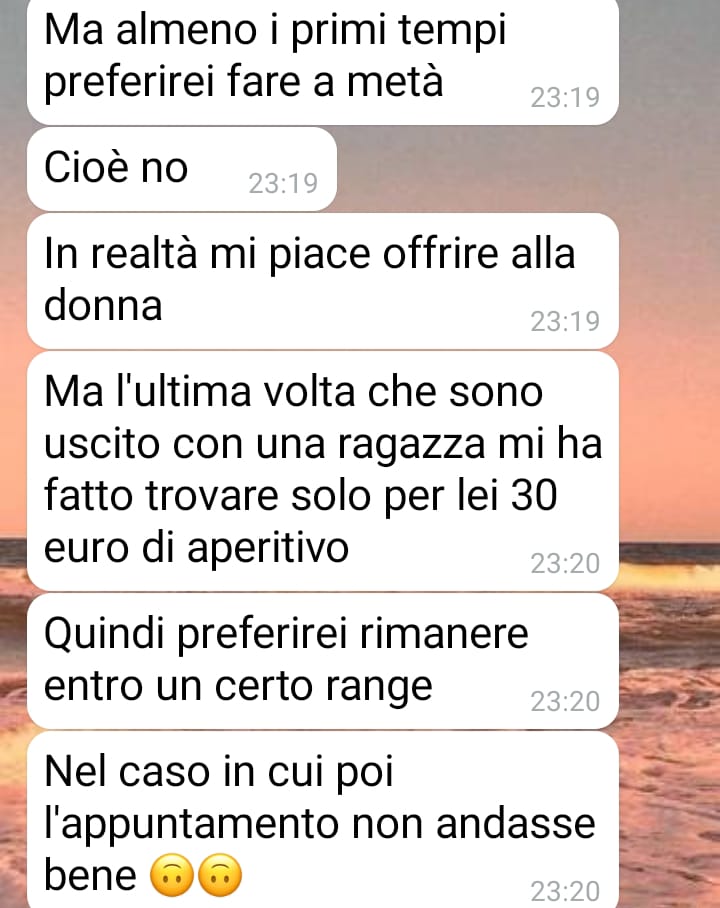Select the message about 30 euro di aperitivo

pos(323,471)
